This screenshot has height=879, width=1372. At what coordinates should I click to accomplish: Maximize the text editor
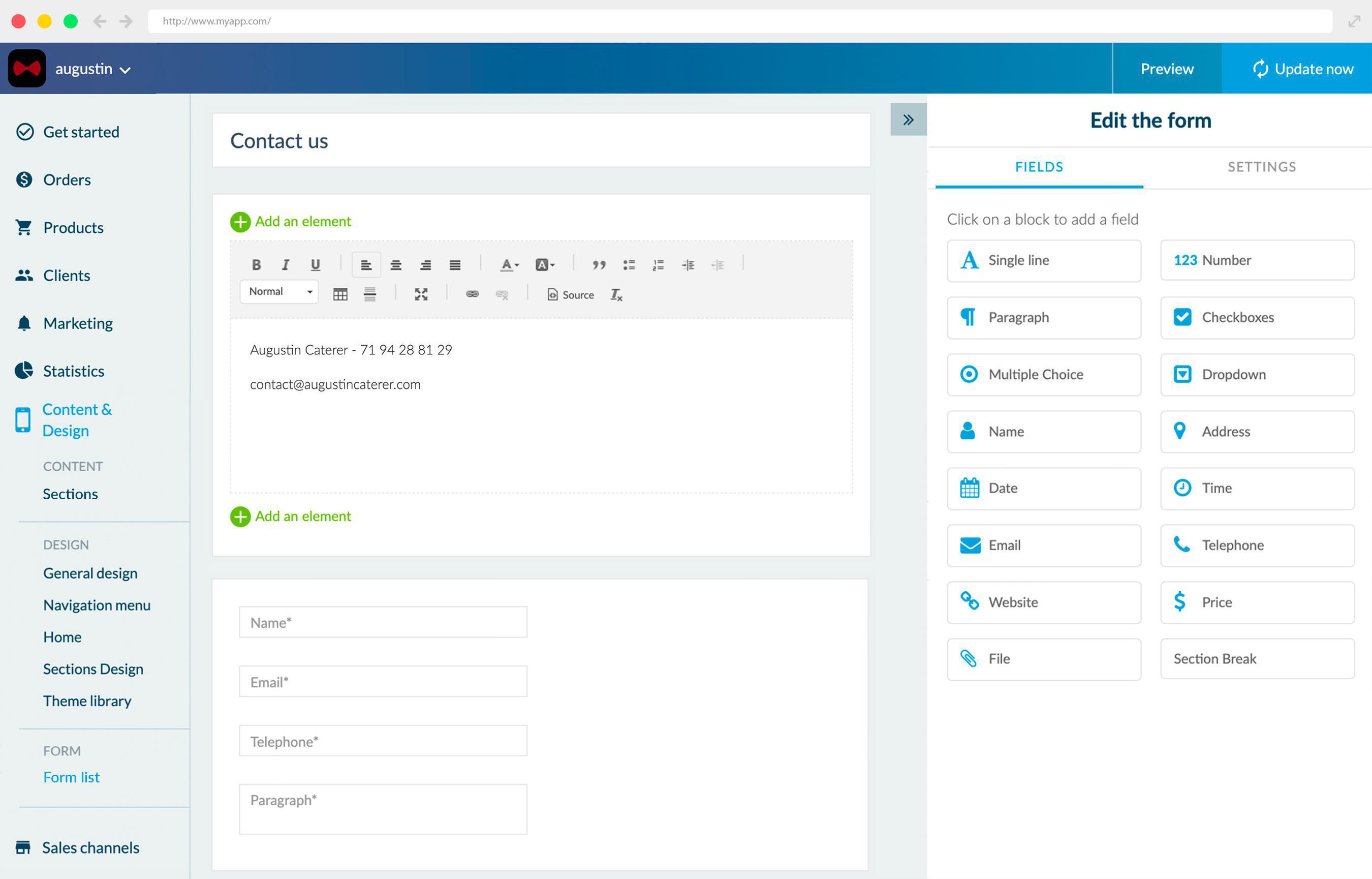click(x=421, y=294)
